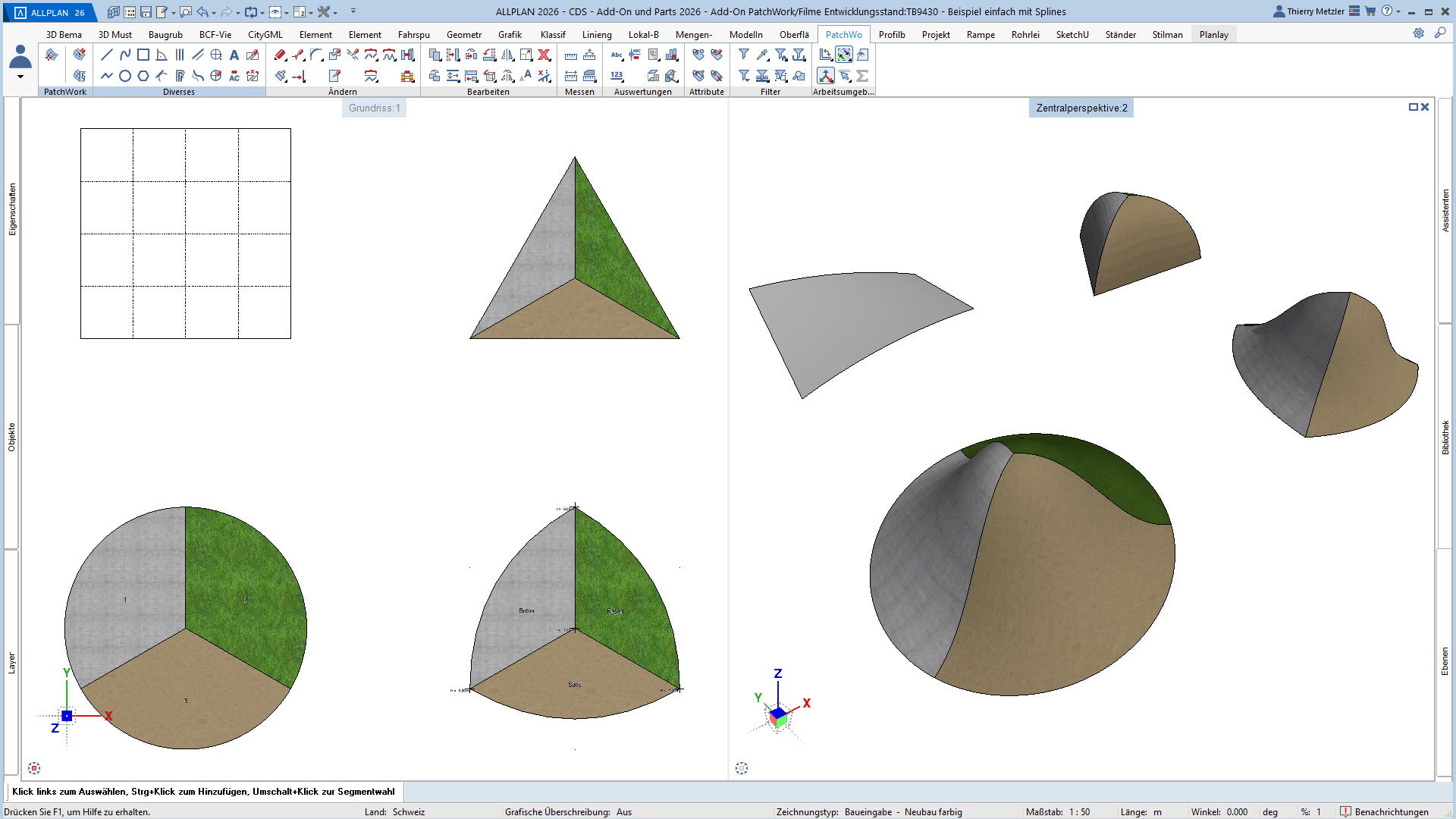Choose the Circle tool in Diverses

click(125, 76)
